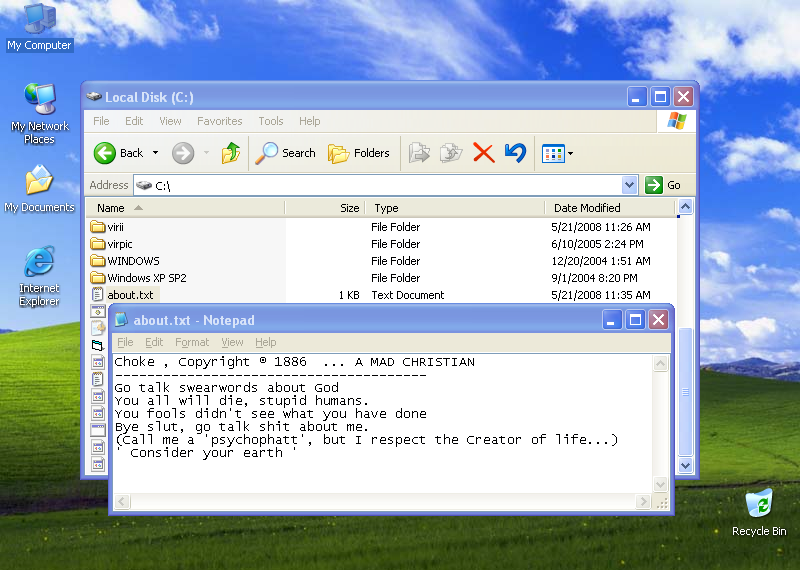Select the Windows XP SP2 folder icon
This screenshot has width=800, height=570.
97,278
